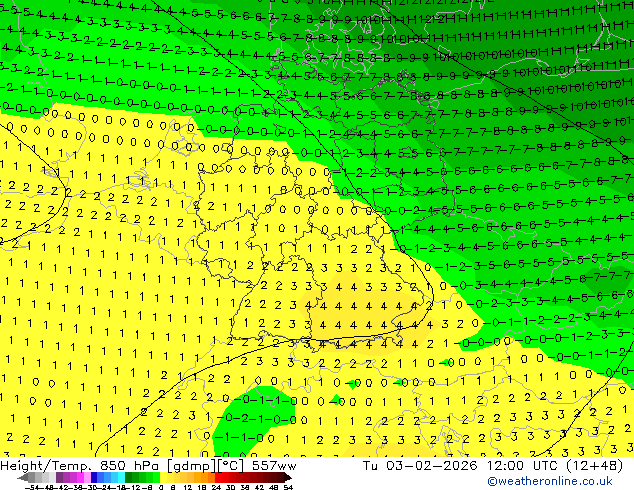Click the '557ww' label in the title
The height and width of the screenshot is (490, 634).
(274, 466)
